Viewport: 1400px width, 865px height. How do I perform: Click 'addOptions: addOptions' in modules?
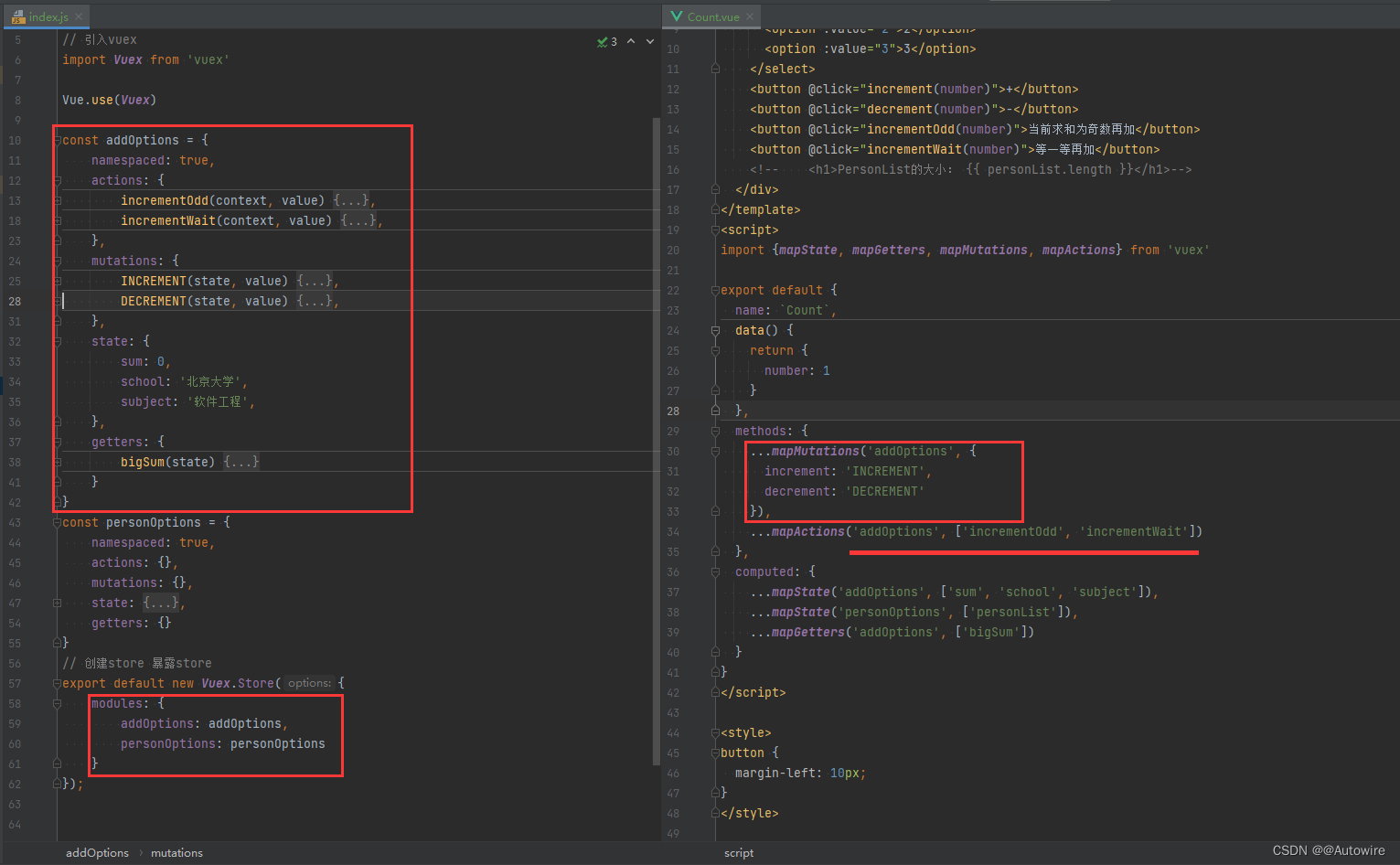(x=204, y=723)
